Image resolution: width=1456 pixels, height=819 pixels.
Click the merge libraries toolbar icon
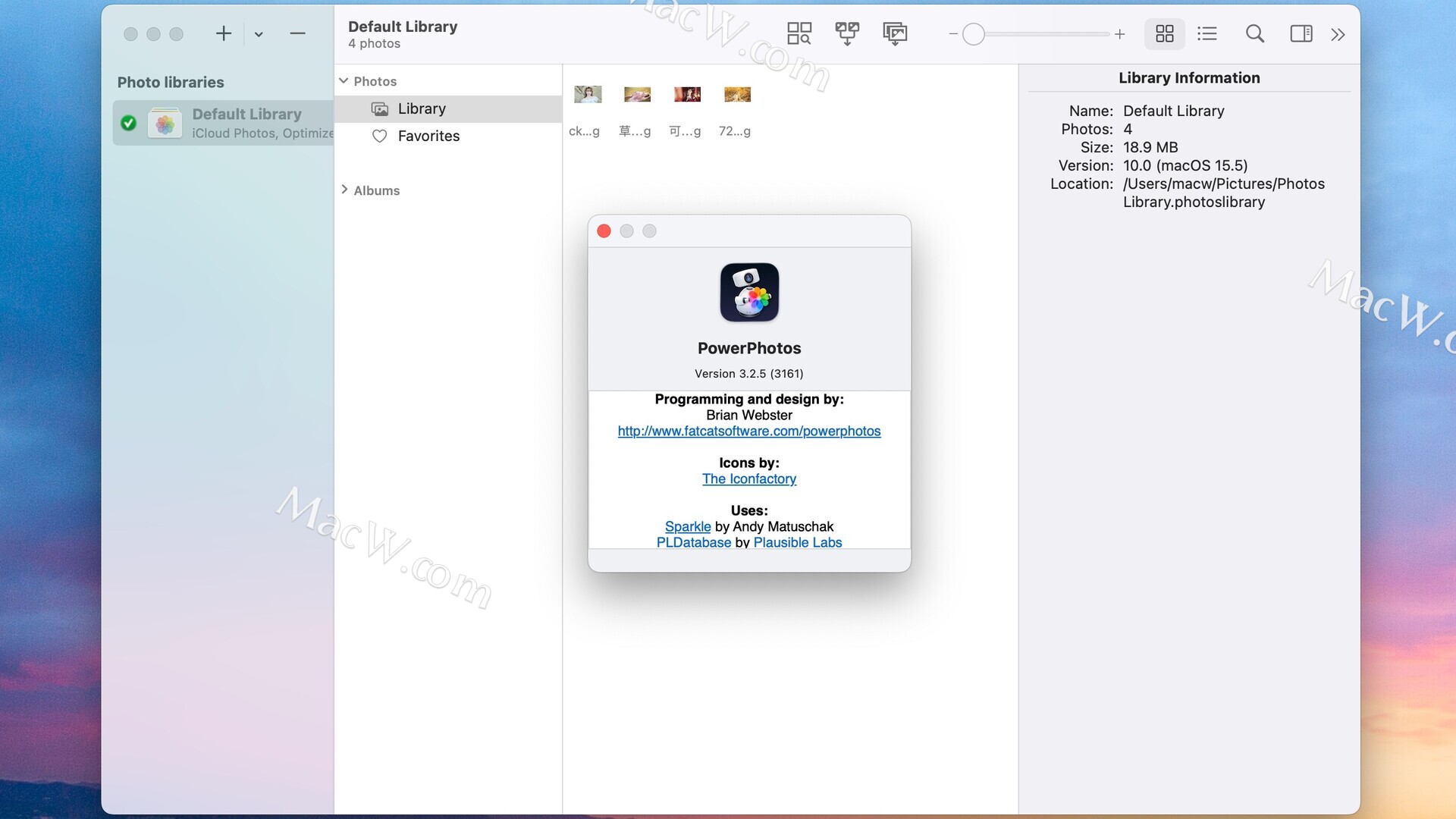pyautogui.click(x=847, y=33)
